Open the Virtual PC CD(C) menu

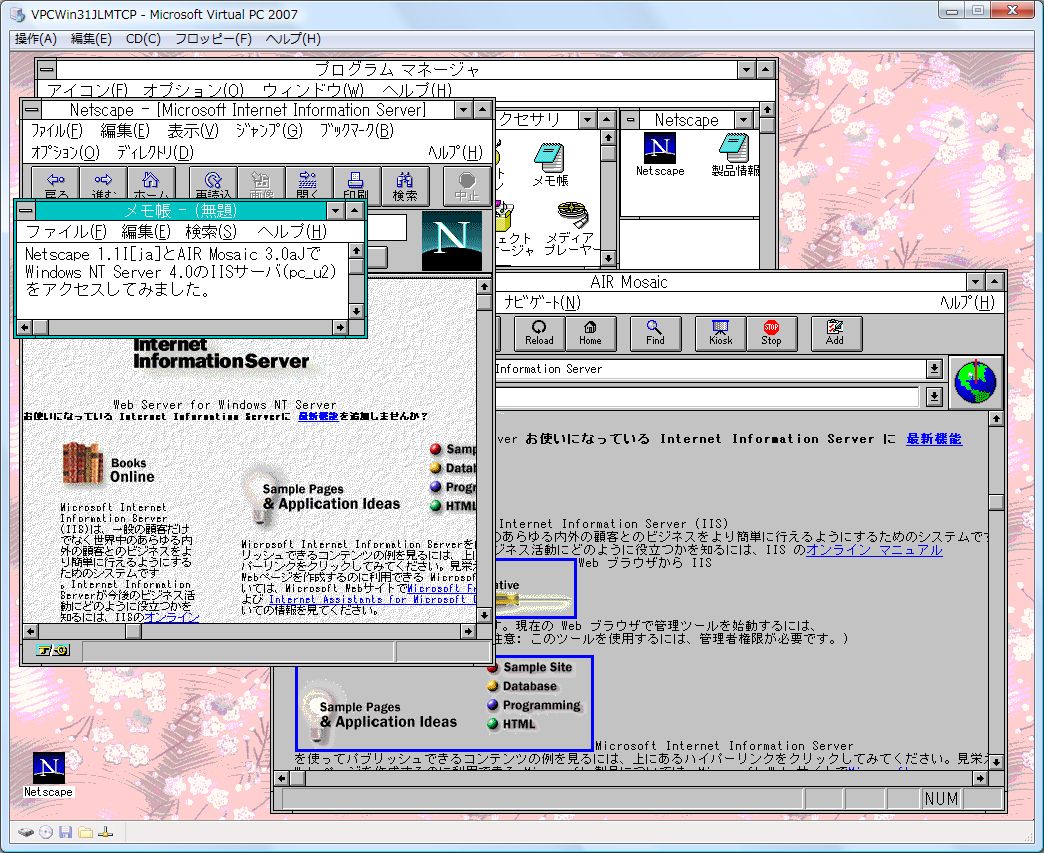click(143, 39)
